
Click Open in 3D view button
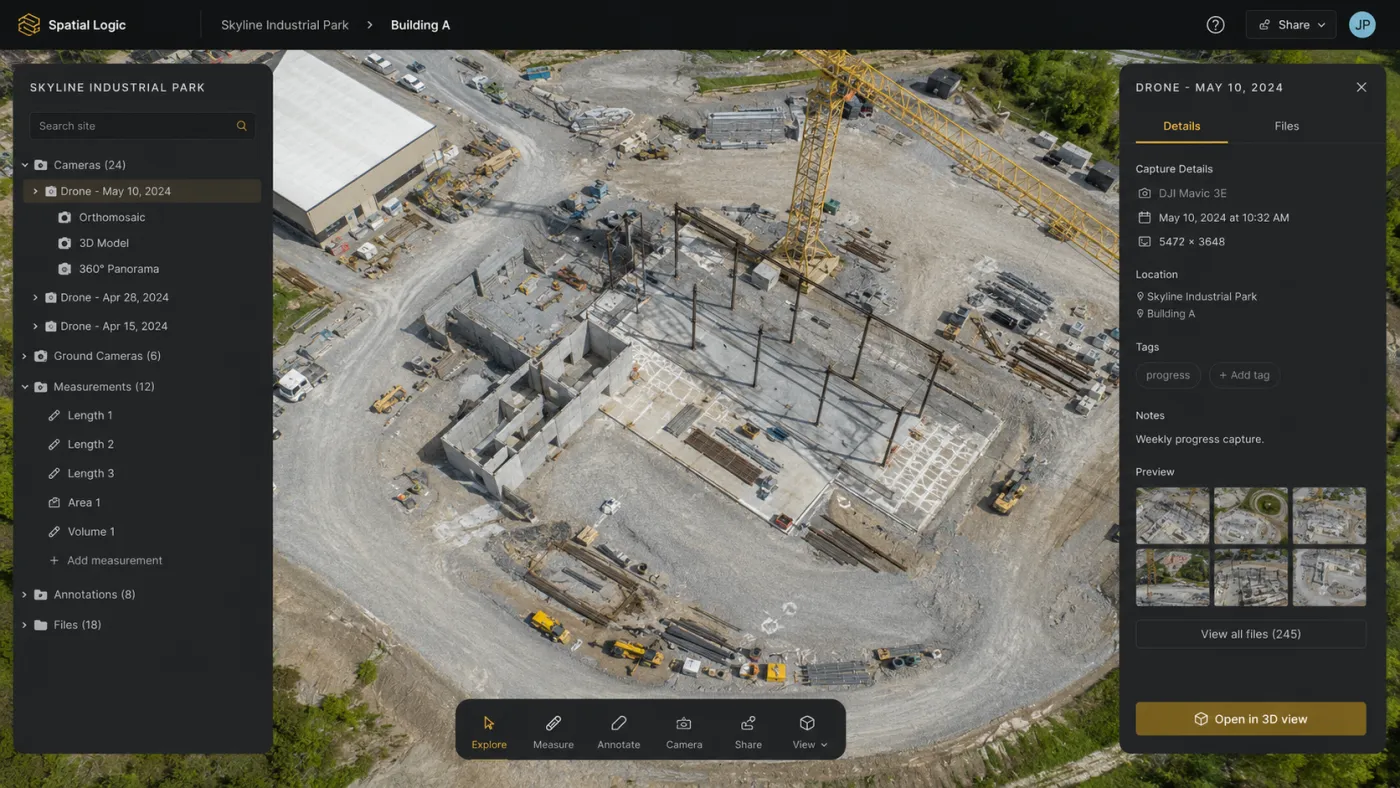tap(1251, 719)
